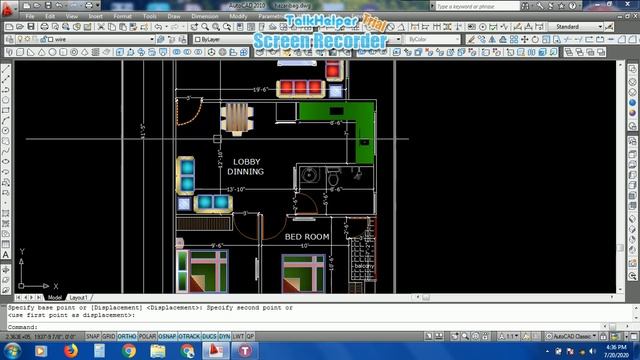The height and width of the screenshot is (360, 640).
Task: Toggle SNAP mode in status bar
Action: 93,336
